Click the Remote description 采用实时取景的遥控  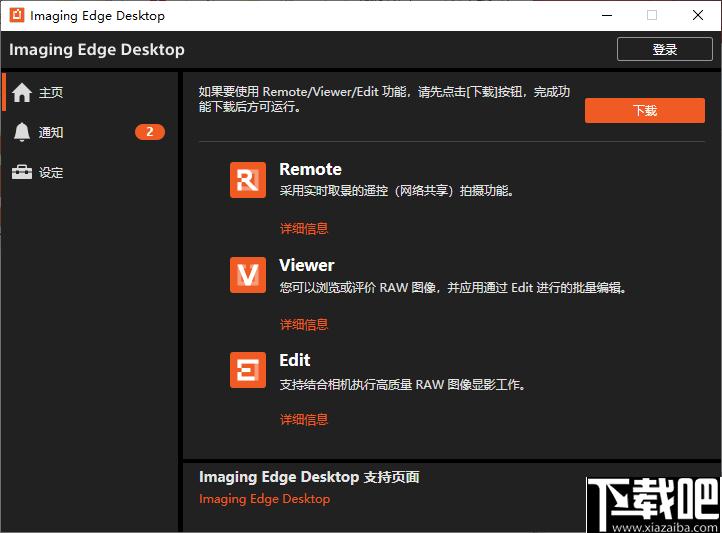[396, 191]
